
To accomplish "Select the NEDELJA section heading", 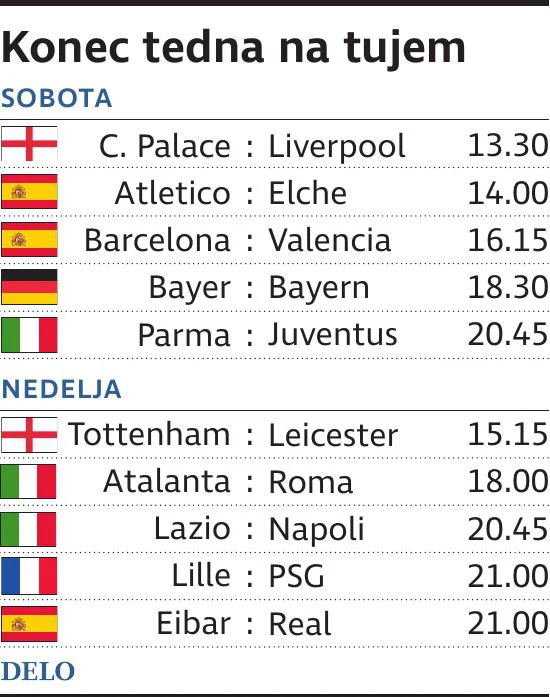I will (61, 389).
